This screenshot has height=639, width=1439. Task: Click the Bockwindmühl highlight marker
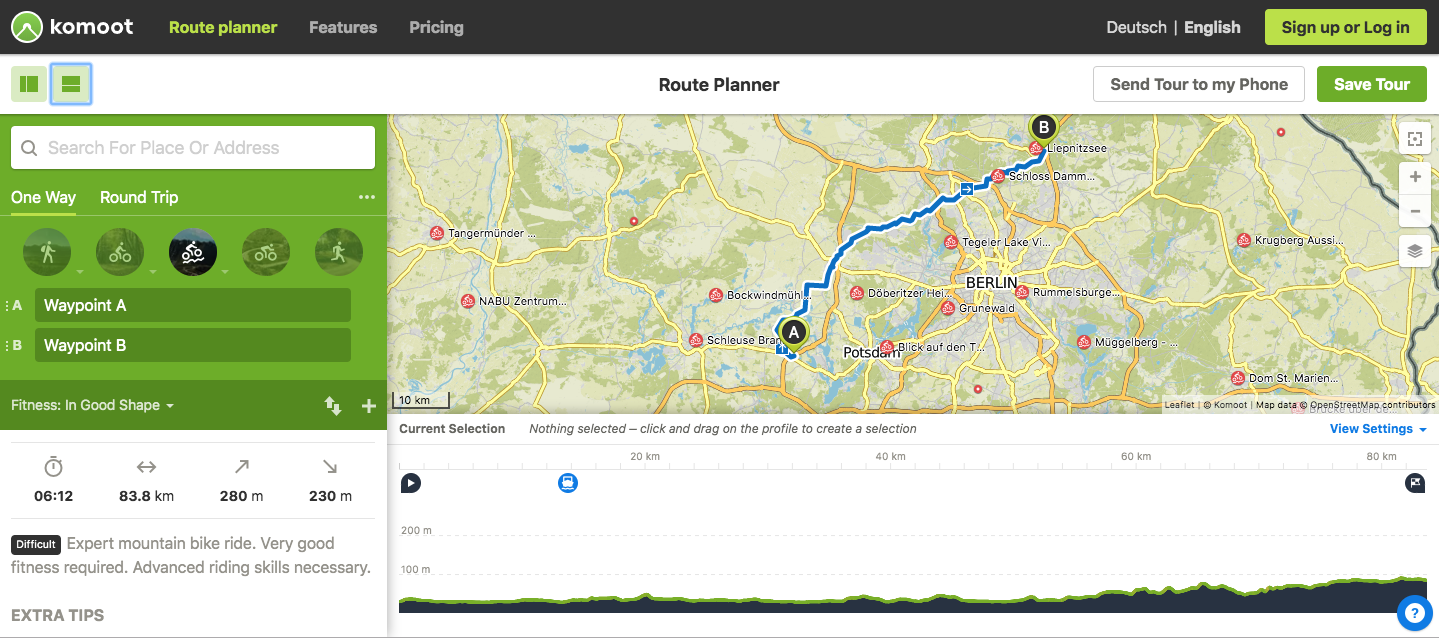[715, 295]
